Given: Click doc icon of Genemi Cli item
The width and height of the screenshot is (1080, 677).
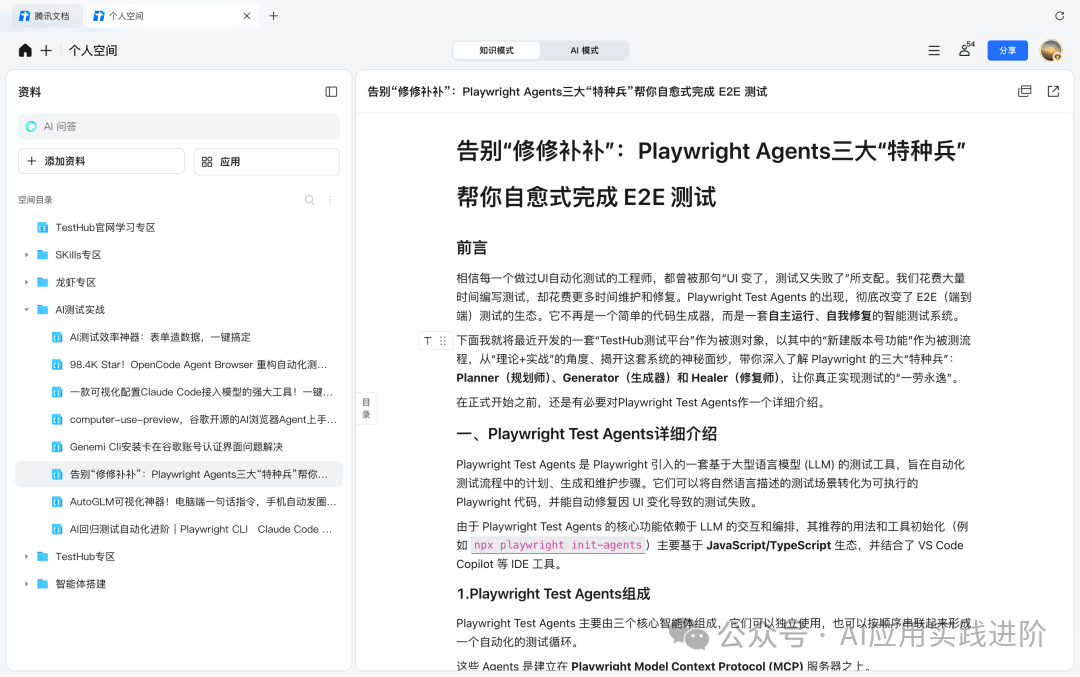Looking at the screenshot, I should (x=57, y=447).
